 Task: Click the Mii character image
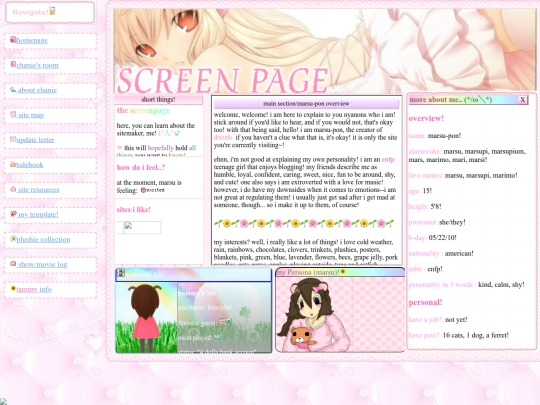(146, 318)
